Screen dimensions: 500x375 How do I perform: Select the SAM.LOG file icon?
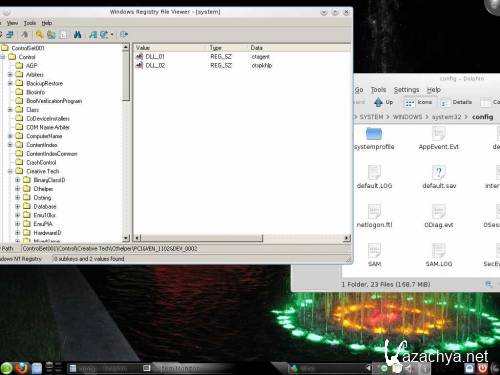439,251
